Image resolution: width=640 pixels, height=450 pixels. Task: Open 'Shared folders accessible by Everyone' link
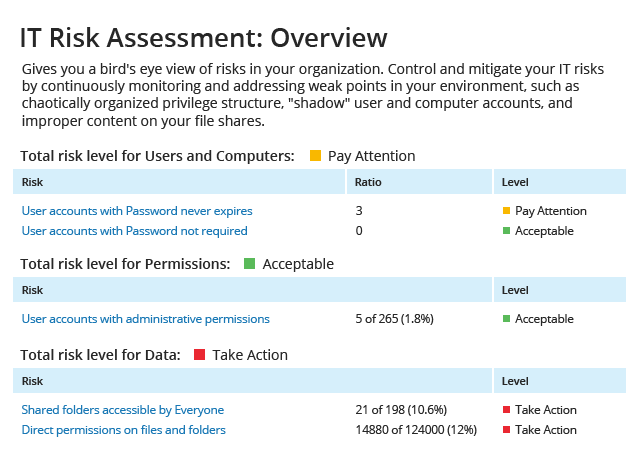coord(122,410)
